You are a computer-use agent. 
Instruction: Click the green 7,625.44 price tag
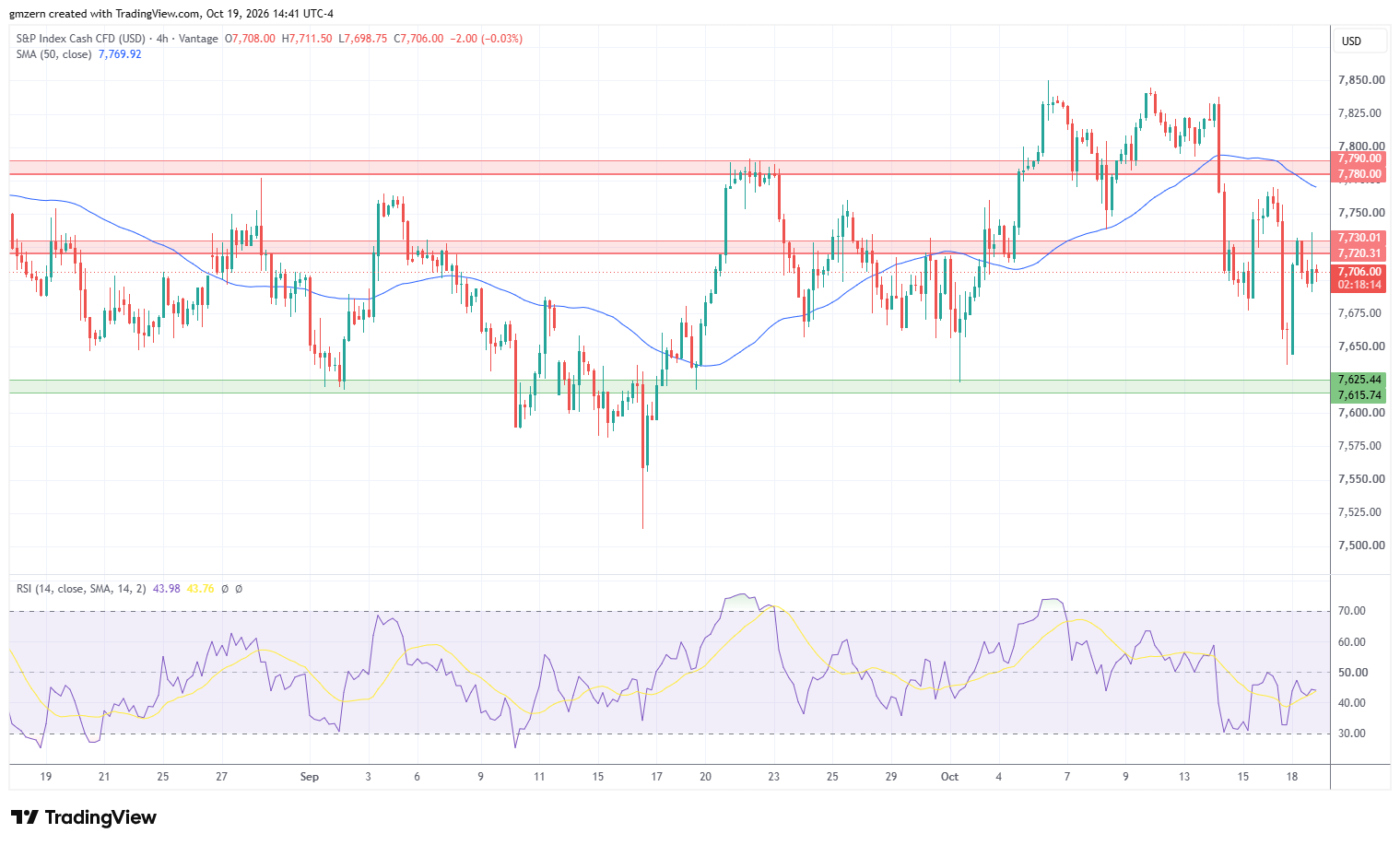[1359, 380]
